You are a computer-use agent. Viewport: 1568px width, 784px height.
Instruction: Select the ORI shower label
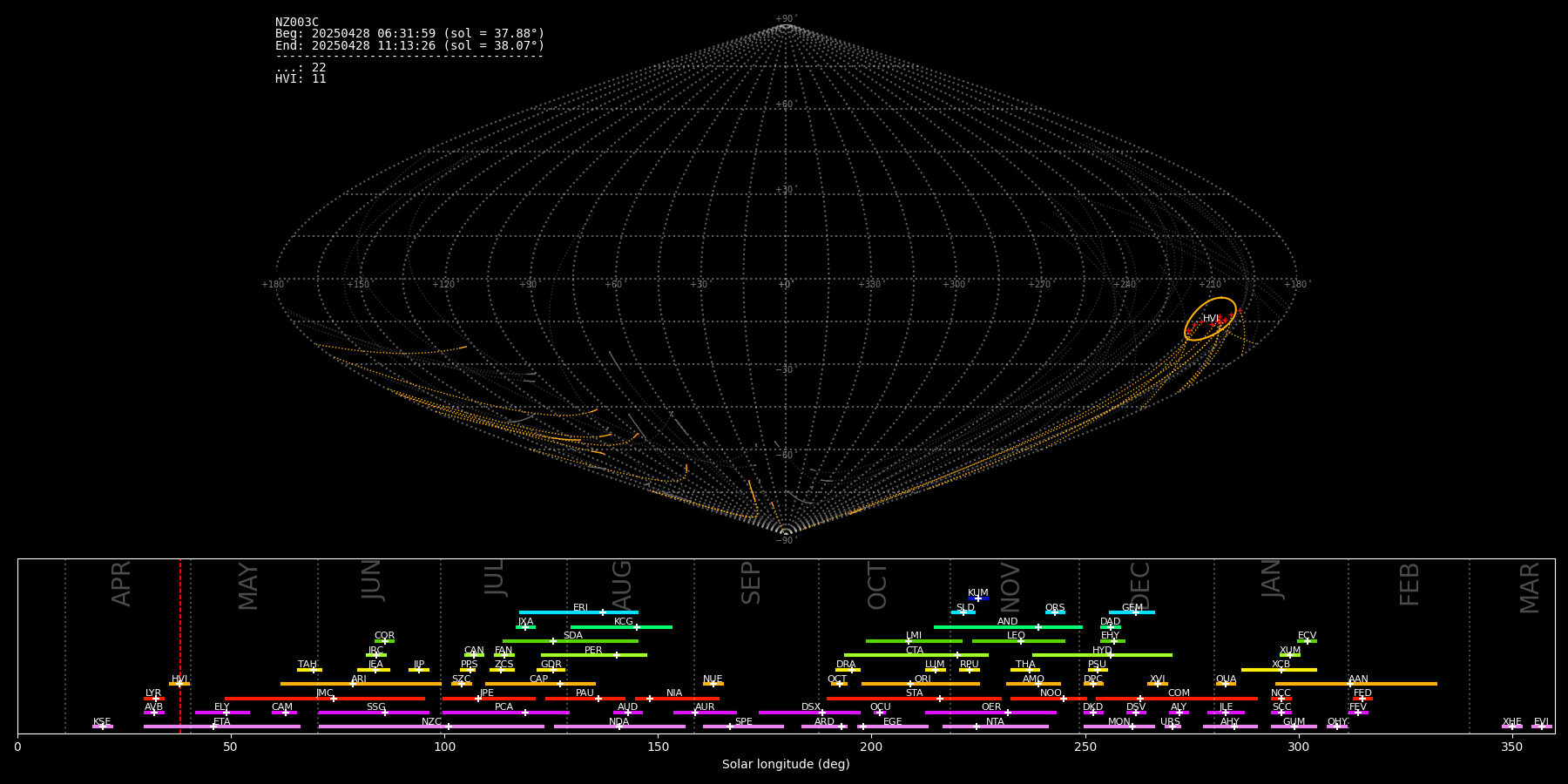923,679
